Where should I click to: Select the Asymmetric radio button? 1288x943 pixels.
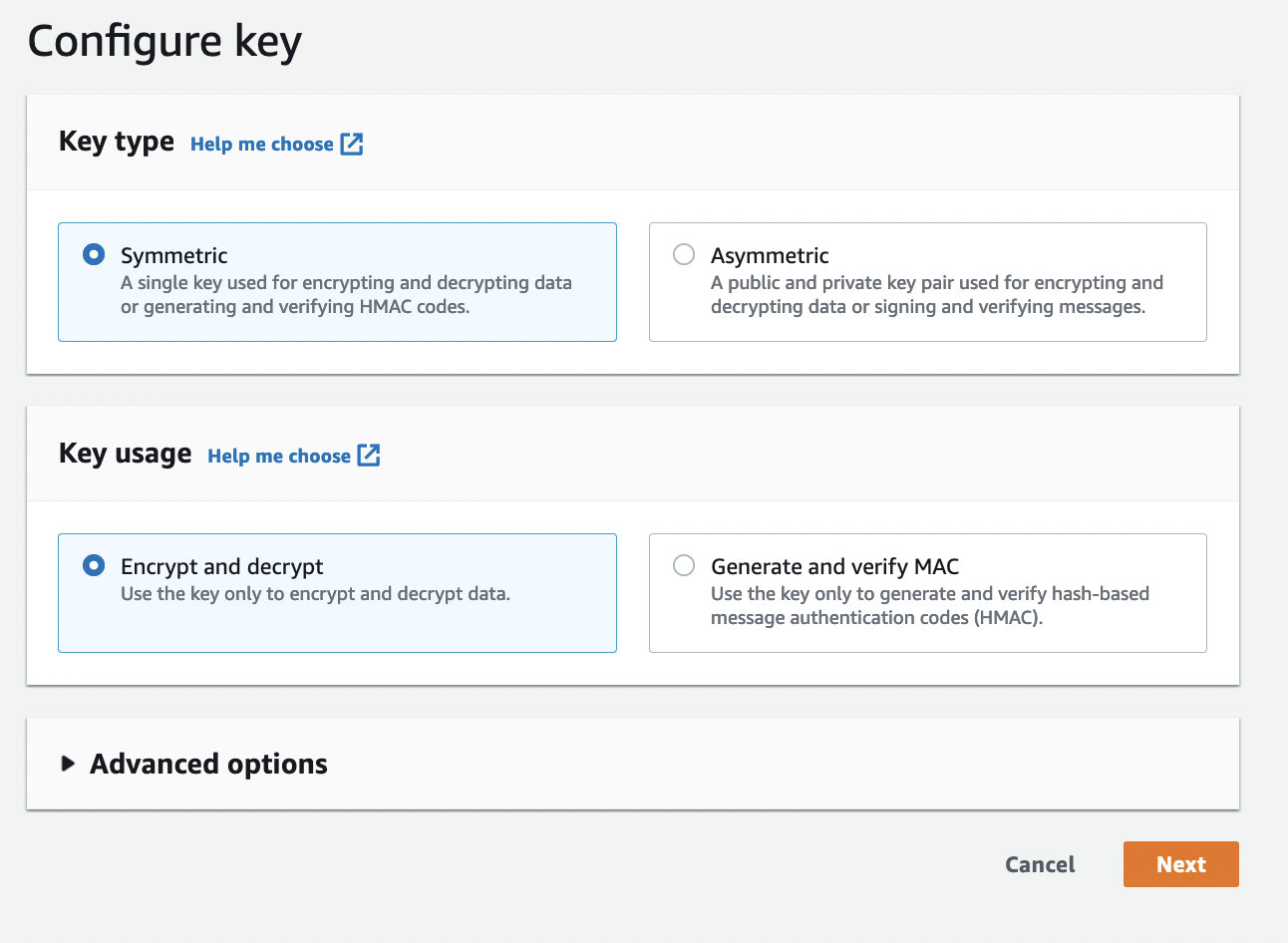click(684, 254)
